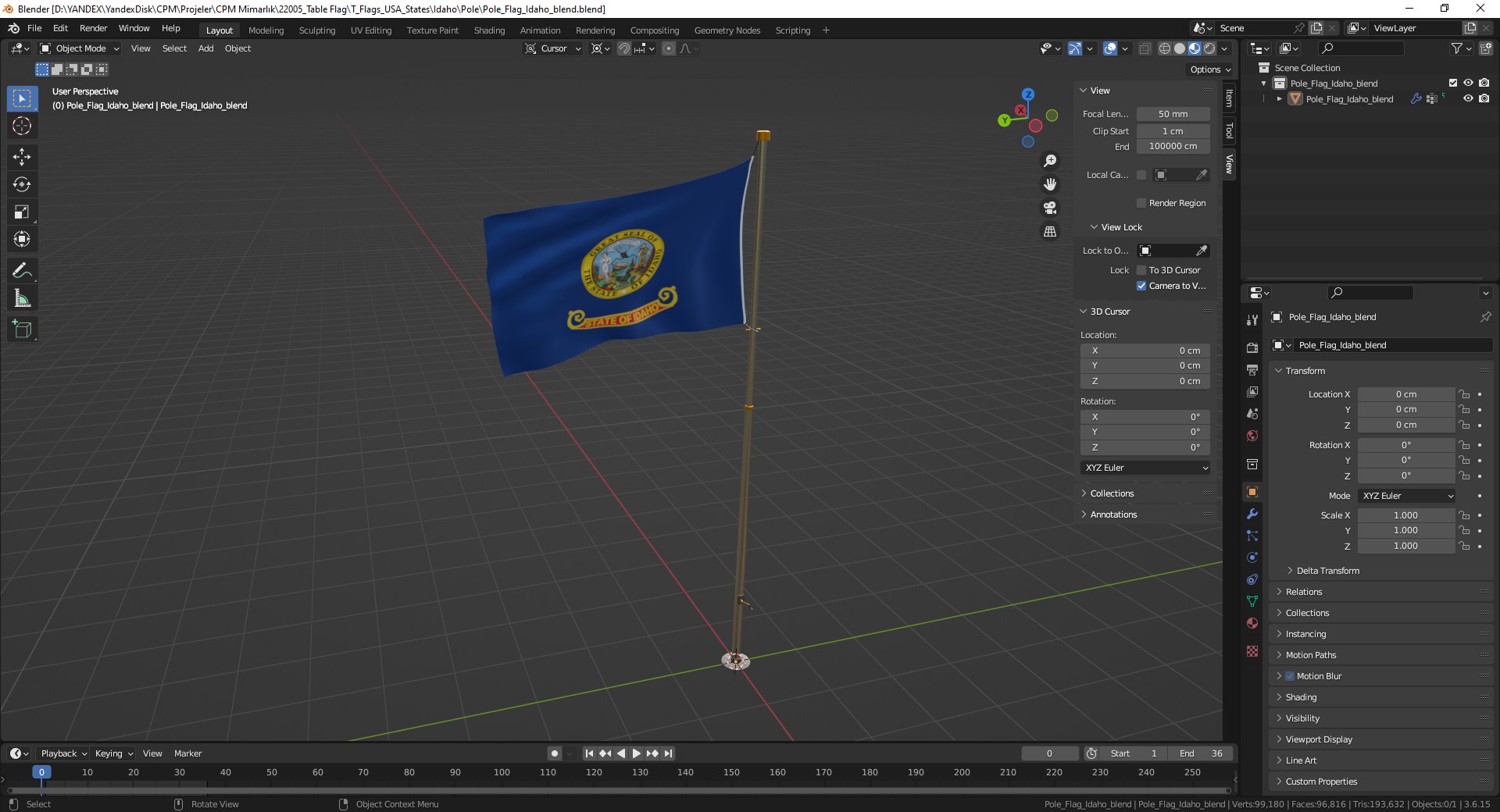Open the Material properties tab

(x=1252, y=623)
